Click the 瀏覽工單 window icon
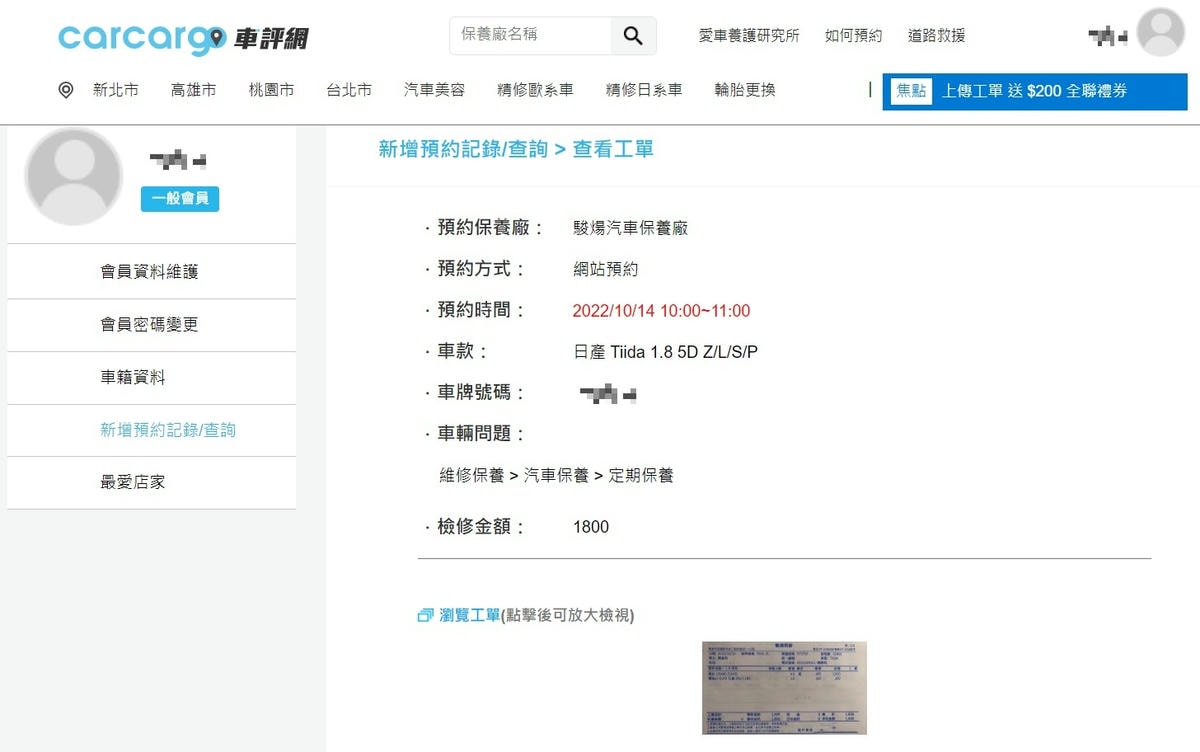 pyautogui.click(x=425, y=616)
